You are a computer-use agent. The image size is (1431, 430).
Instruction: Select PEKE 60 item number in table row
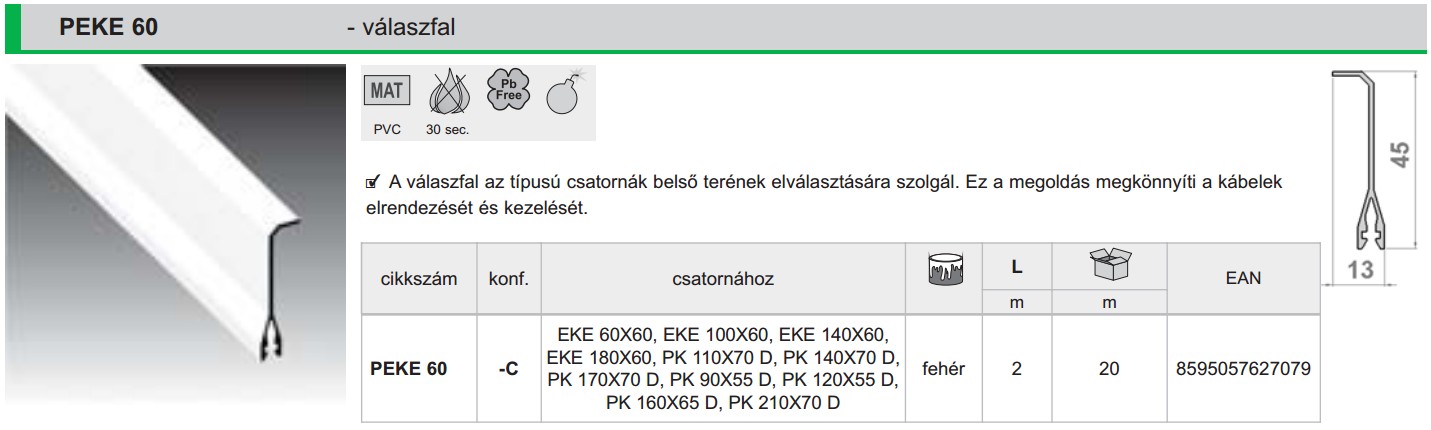[x=409, y=368]
